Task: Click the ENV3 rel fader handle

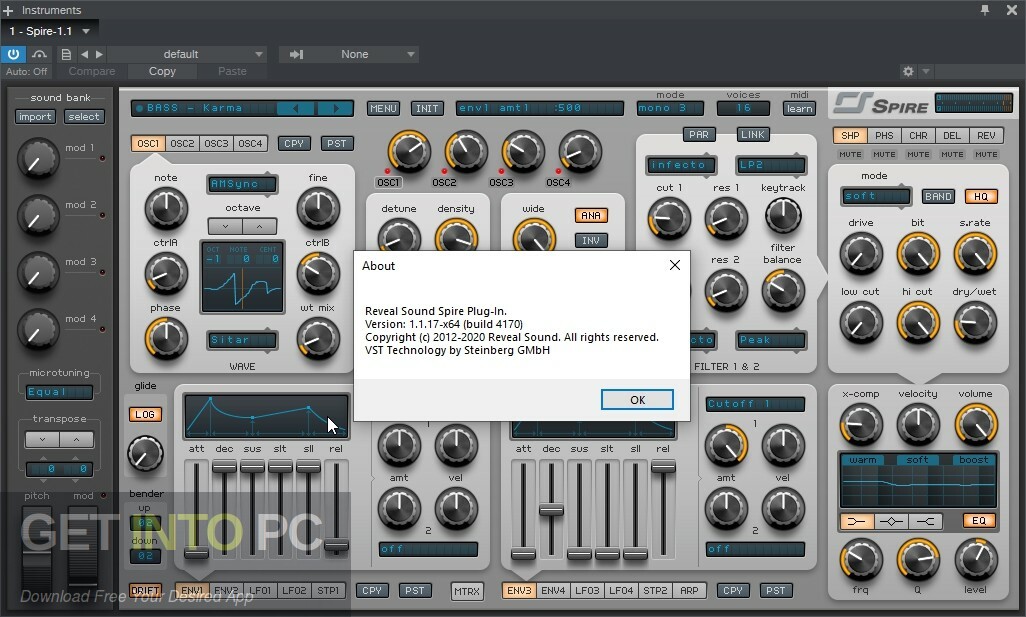Action: pos(663,466)
